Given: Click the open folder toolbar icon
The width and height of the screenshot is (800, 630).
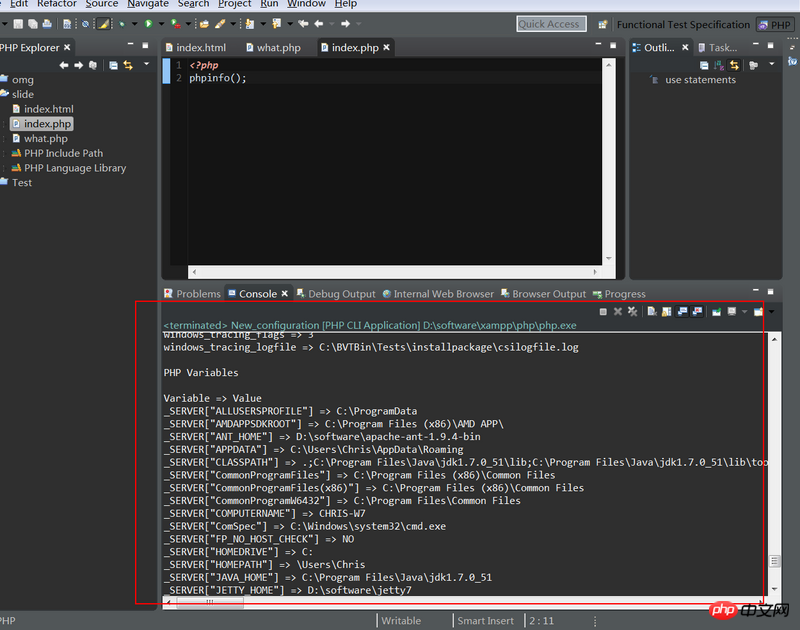Looking at the screenshot, I should pyautogui.click(x=205, y=24).
